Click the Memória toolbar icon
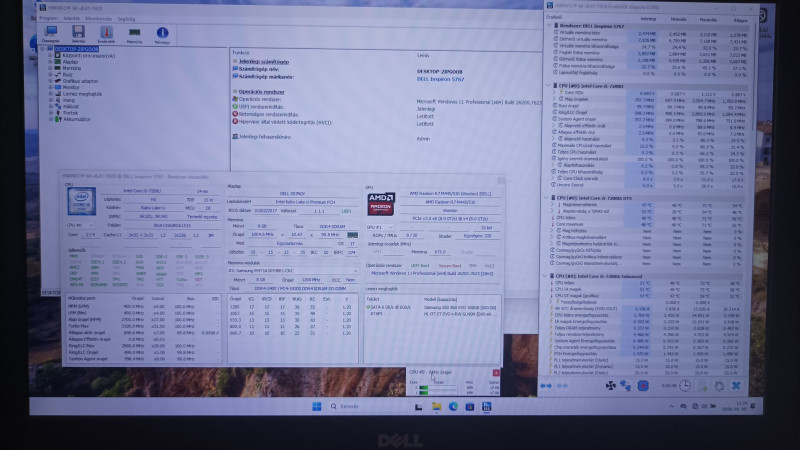 [134, 35]
